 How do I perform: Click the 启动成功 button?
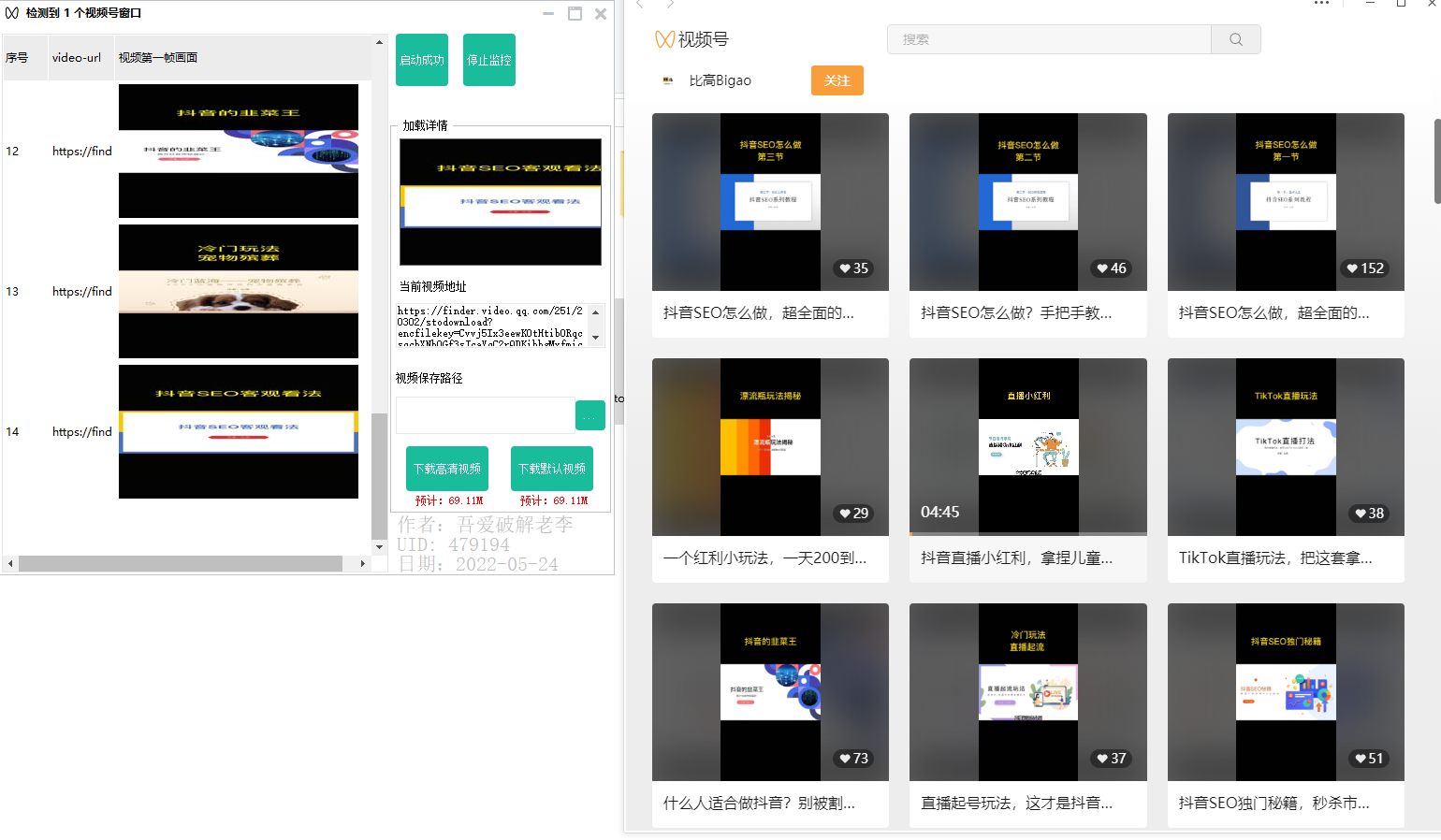[x=421, y=59]
